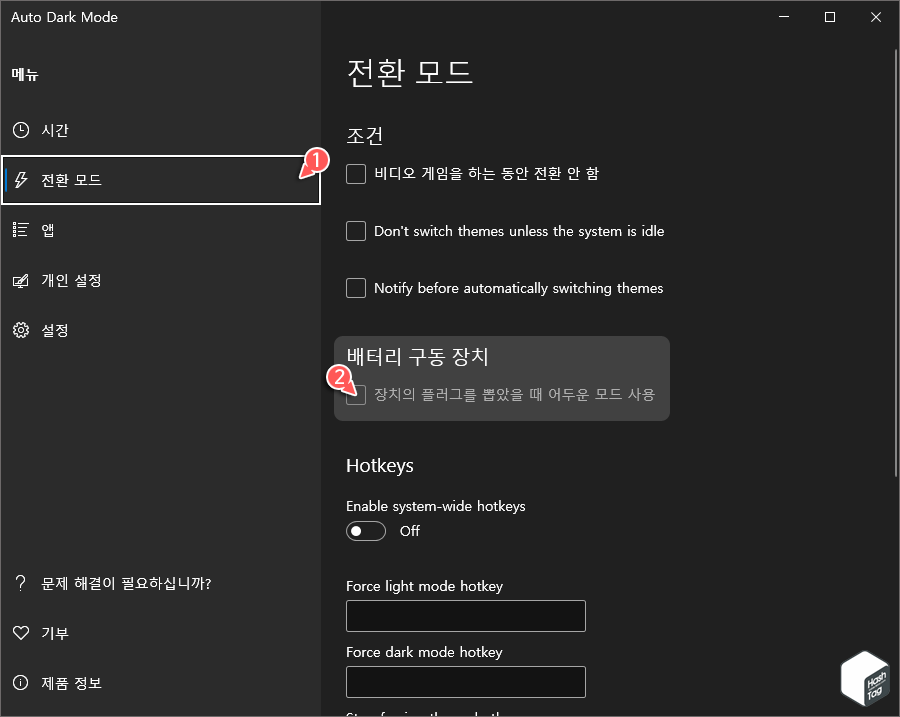The height and width of the screenshot is (717, 900).
Task: Click the Force light mode hotkey field
Action: (x=465, y=616)
